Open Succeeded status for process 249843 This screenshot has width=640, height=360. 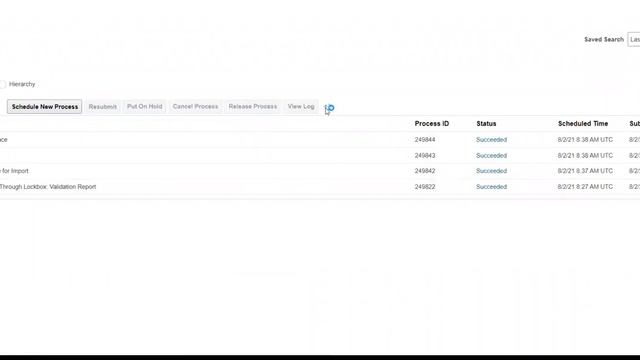click(491, 156)
